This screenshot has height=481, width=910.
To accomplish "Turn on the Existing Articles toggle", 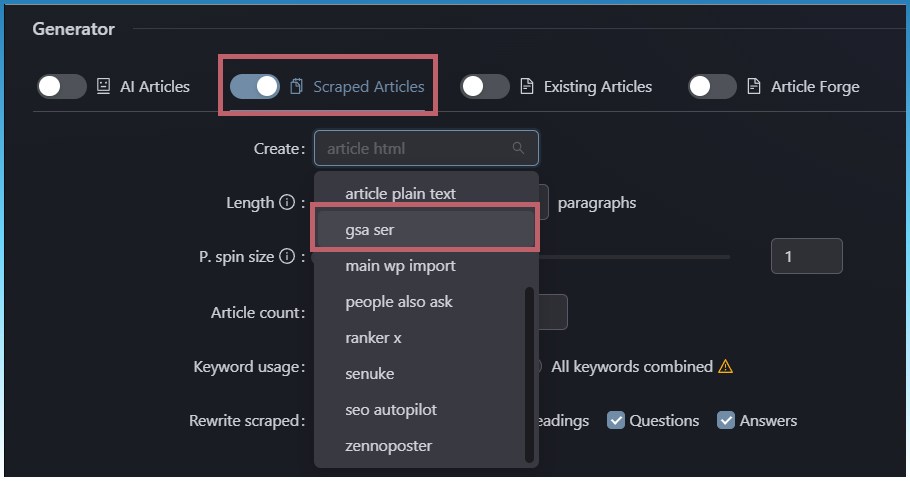I will pyautogui.click(x=485, y=87).
